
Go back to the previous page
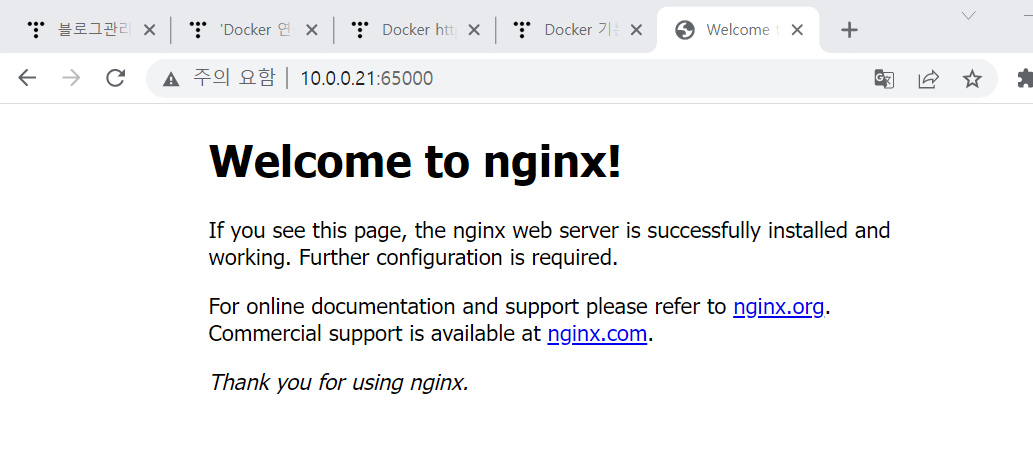[27, 78]
